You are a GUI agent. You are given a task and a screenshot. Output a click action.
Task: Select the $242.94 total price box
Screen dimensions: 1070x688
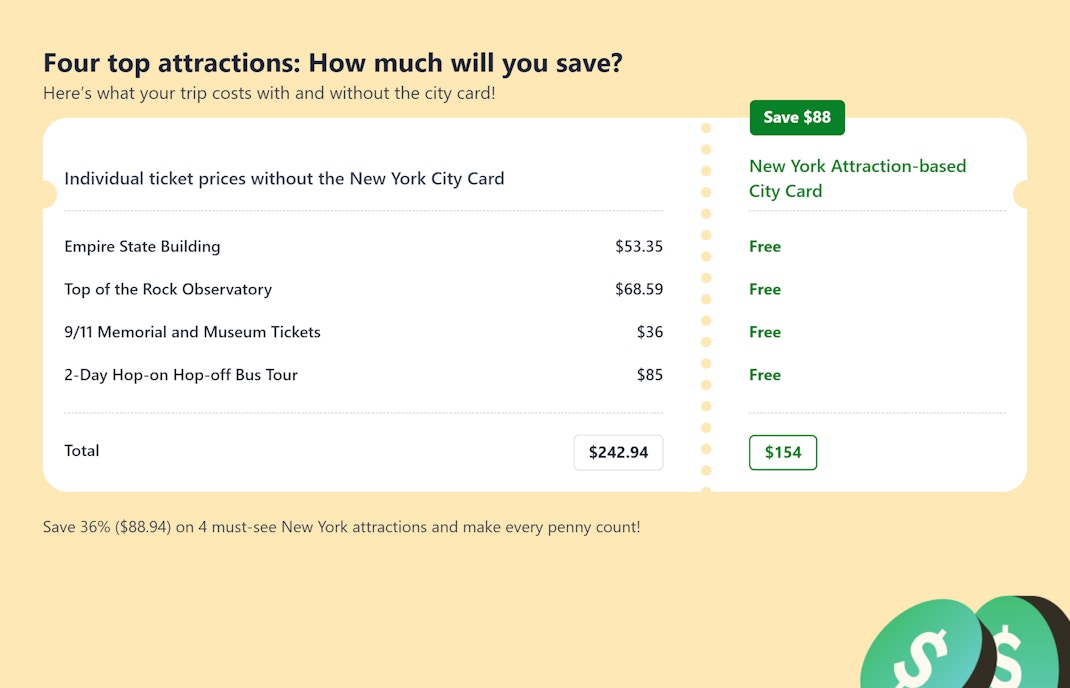point(618,452)
